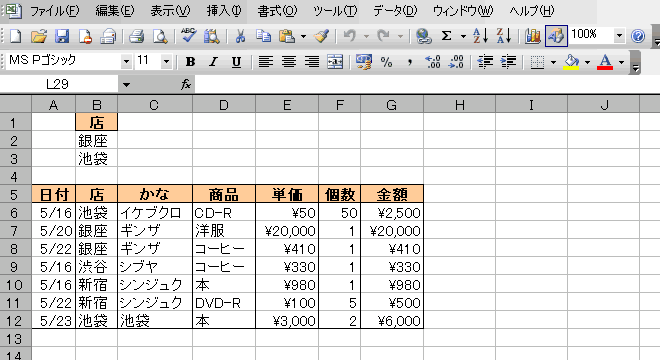Select the Format Painter brush icon
This screenshot has width=660, height=360.
click(322, 36)
